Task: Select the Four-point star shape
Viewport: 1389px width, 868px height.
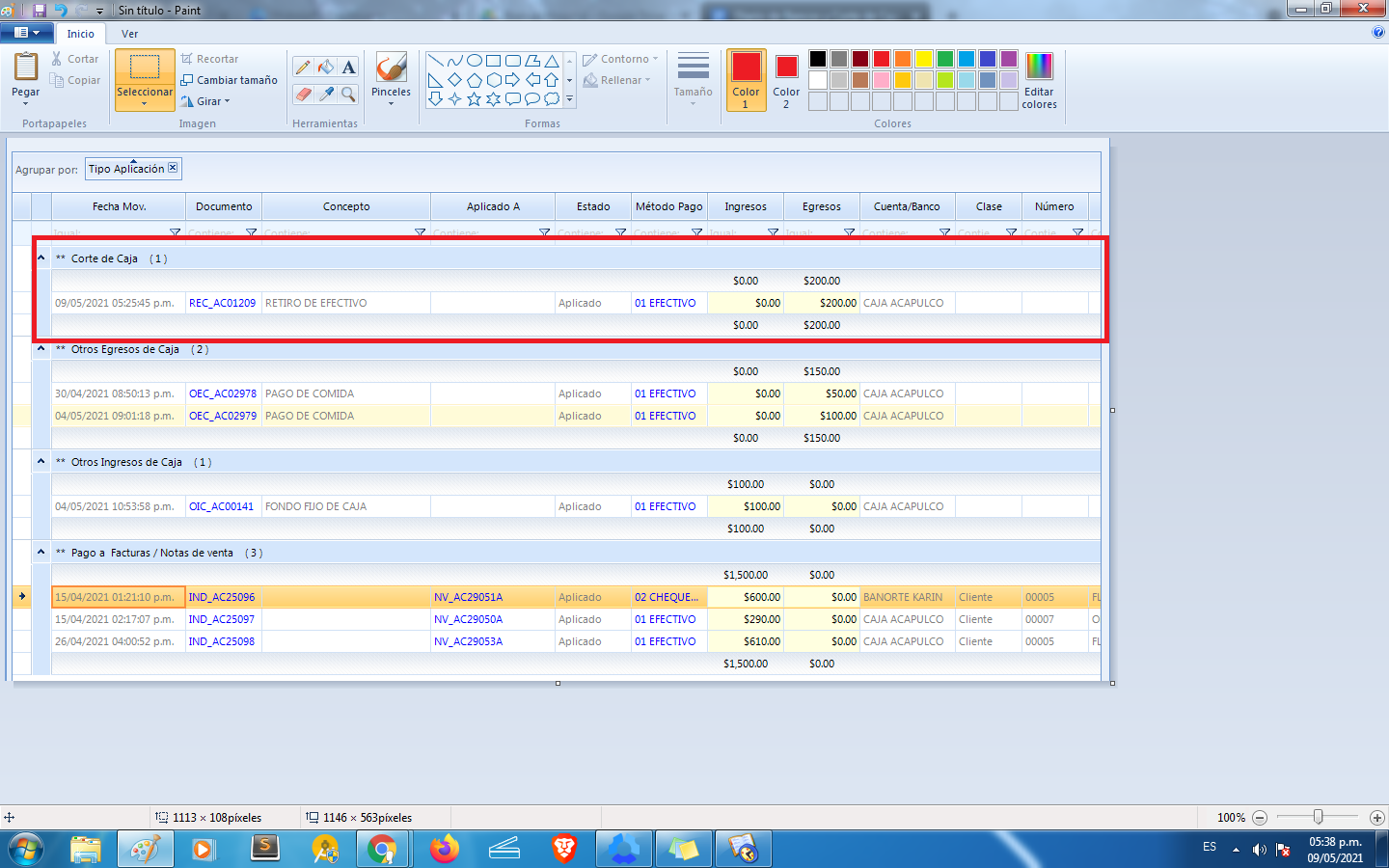Action: [x=454, y=98]
